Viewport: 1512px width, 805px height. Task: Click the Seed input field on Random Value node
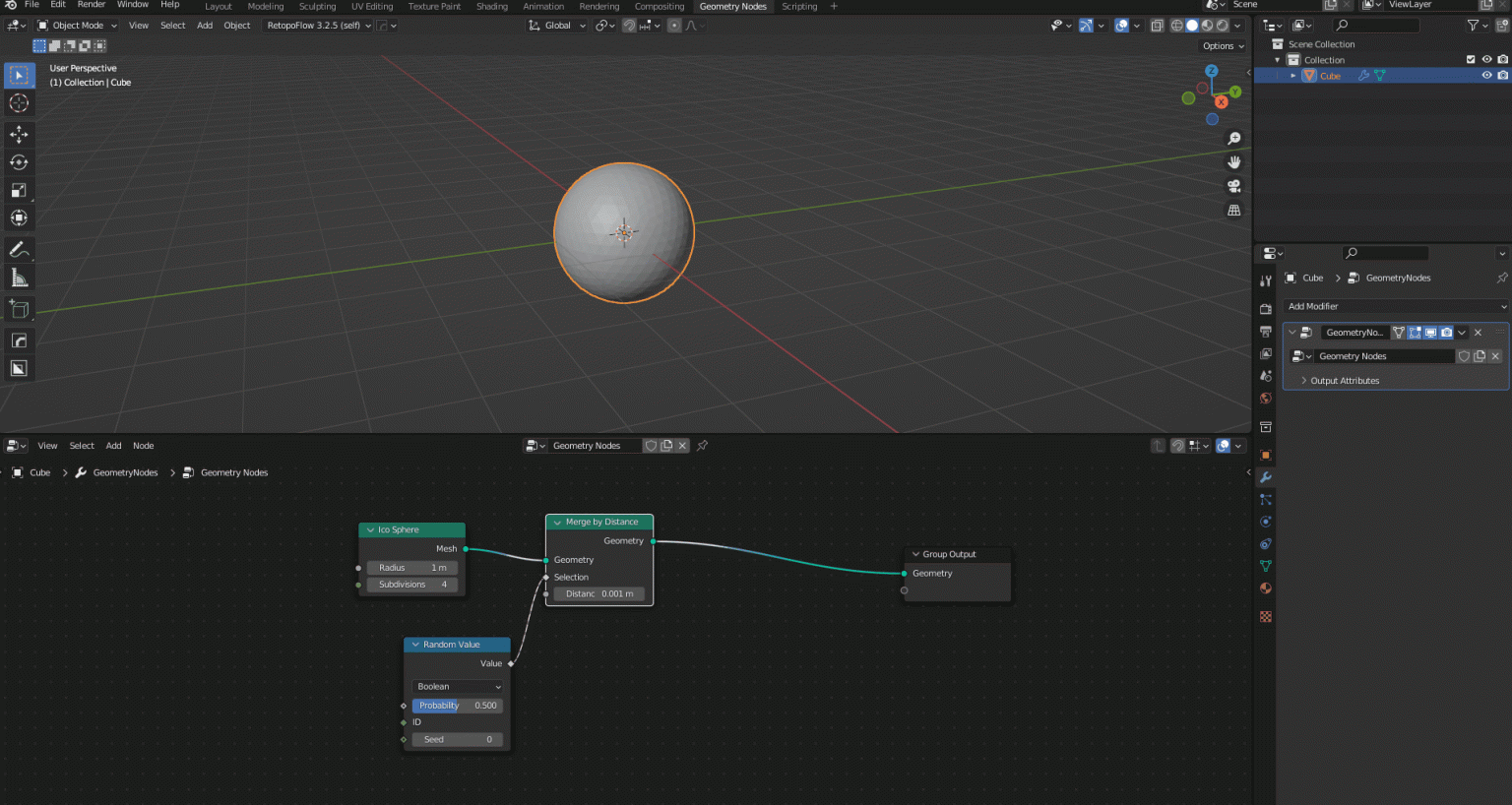[457, 738]
